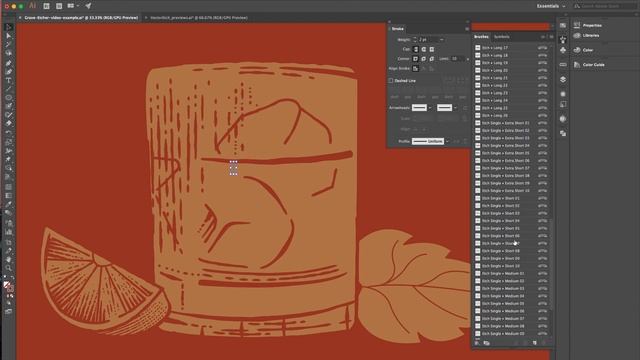
Task: Open the Symbols club icon in dock
Action: click(x=563, y=50)
